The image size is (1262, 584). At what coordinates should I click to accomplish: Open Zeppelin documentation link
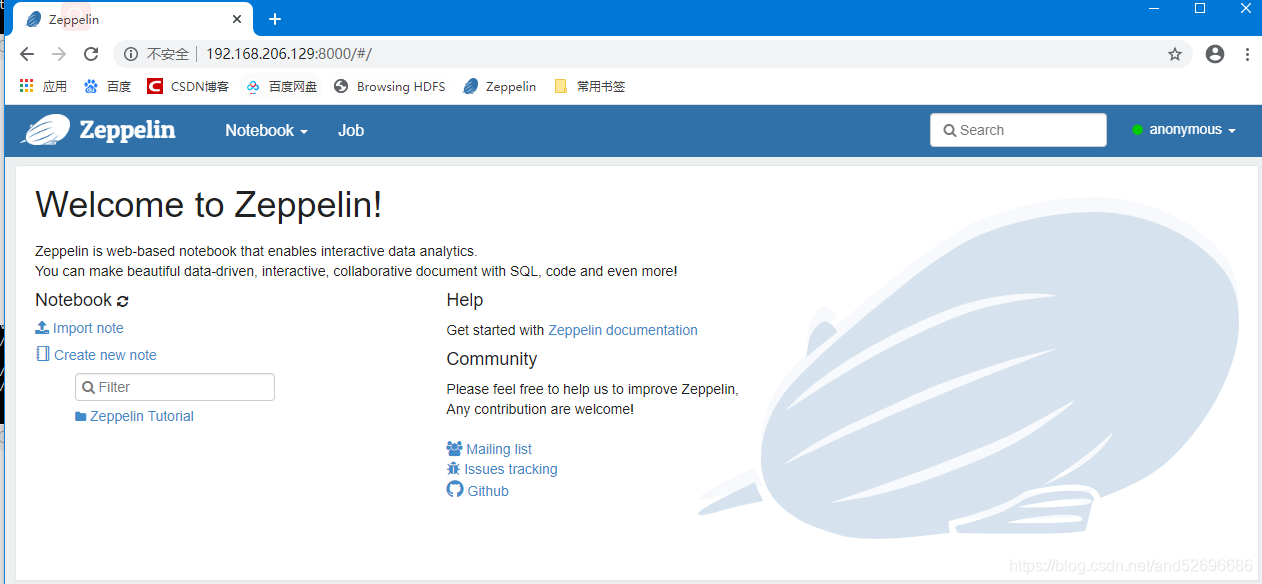[x=623, y=330]
